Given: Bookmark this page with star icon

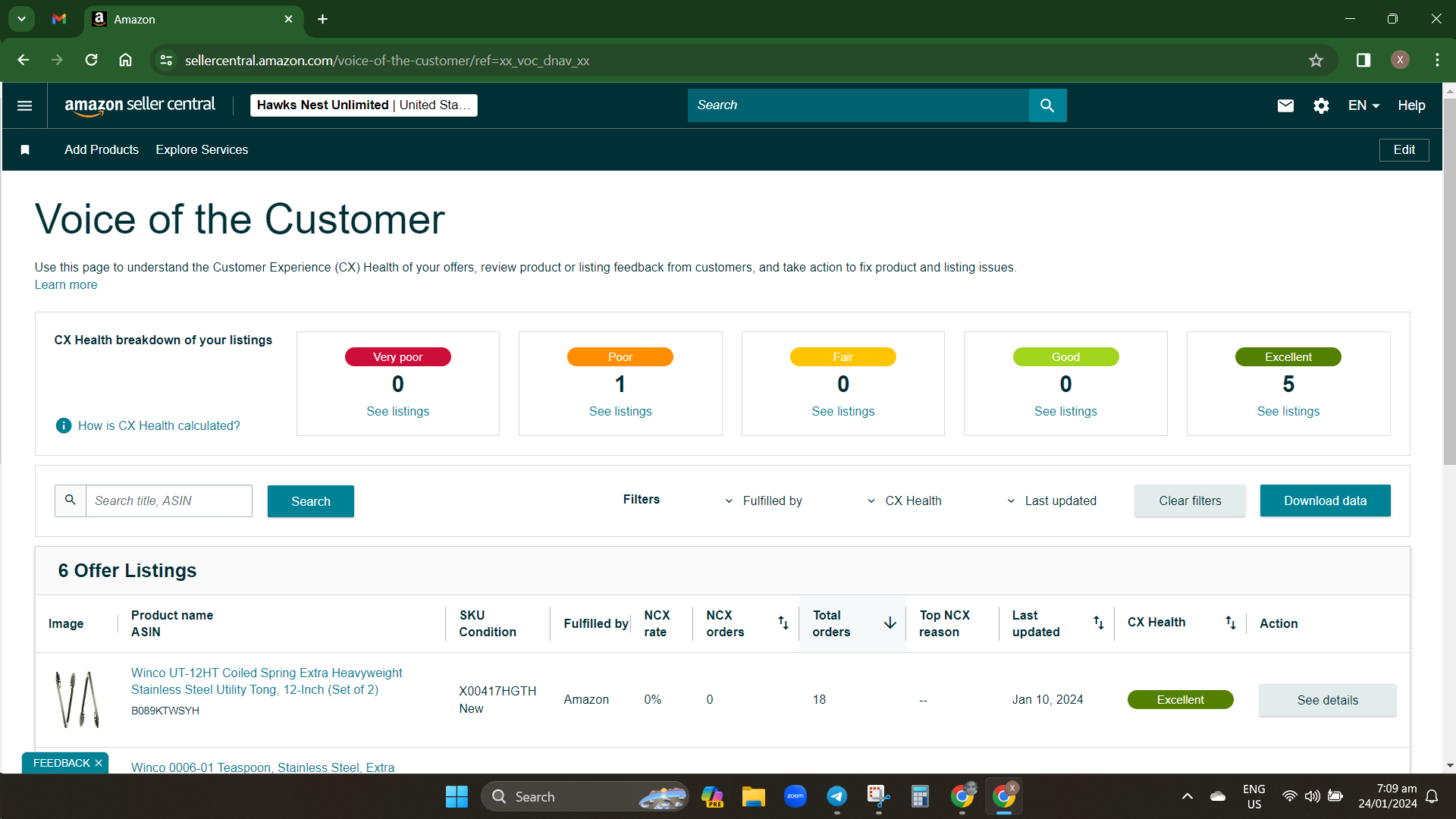Looking at the screenshot, I should (x=1316, y=60).
